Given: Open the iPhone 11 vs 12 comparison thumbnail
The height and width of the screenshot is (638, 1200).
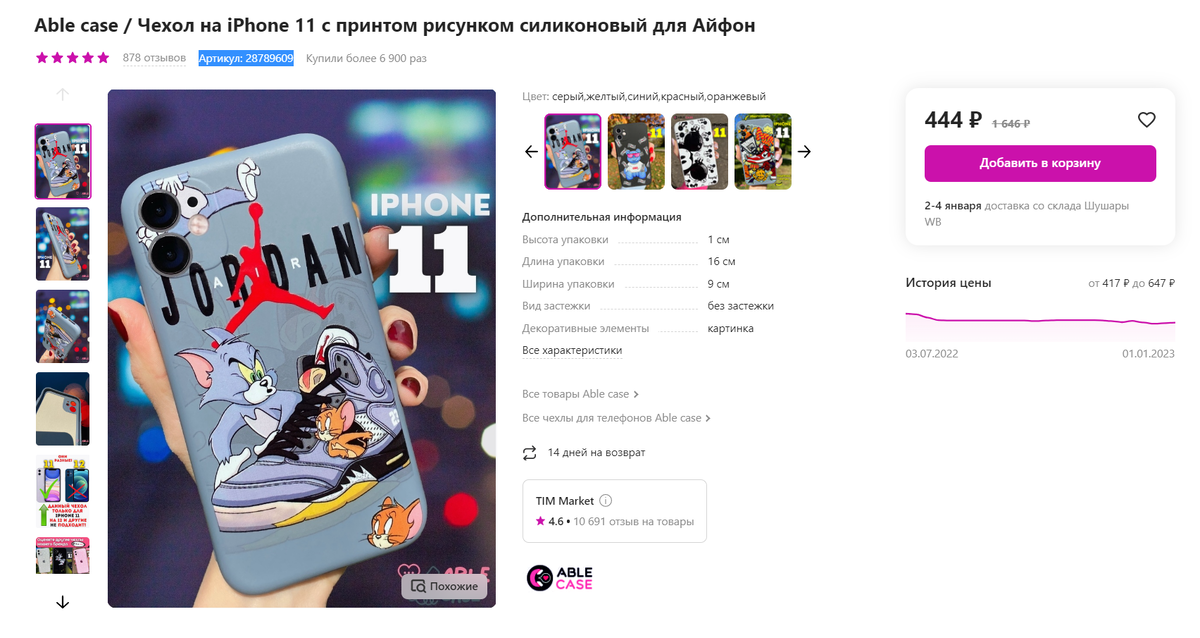Looking at the screenshot, I should (x=63, y=491).
